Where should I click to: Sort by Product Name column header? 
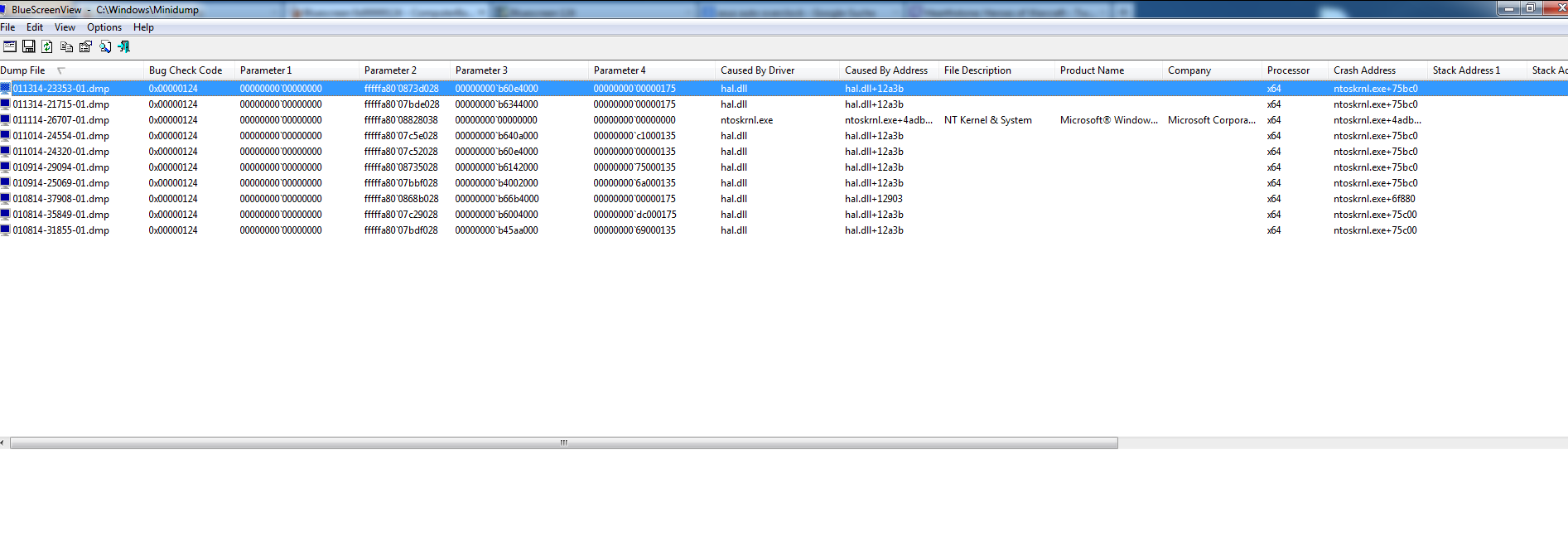coord(1108,70)
